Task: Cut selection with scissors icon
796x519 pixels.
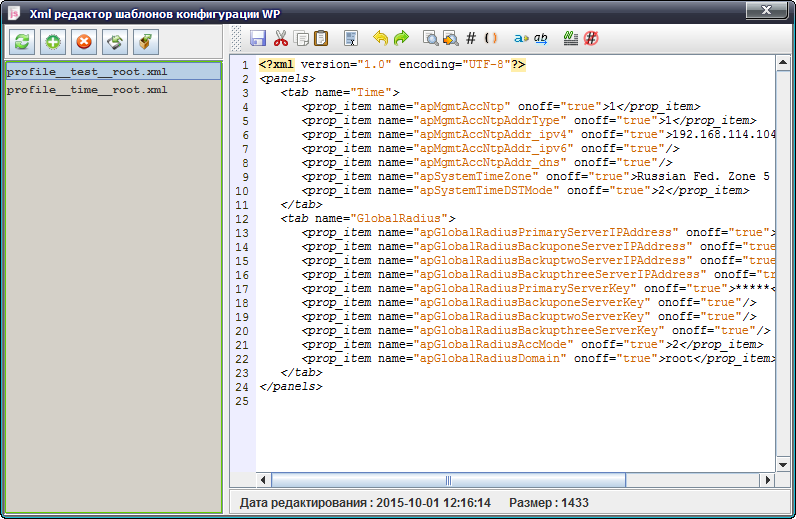Action: [280, 38]
